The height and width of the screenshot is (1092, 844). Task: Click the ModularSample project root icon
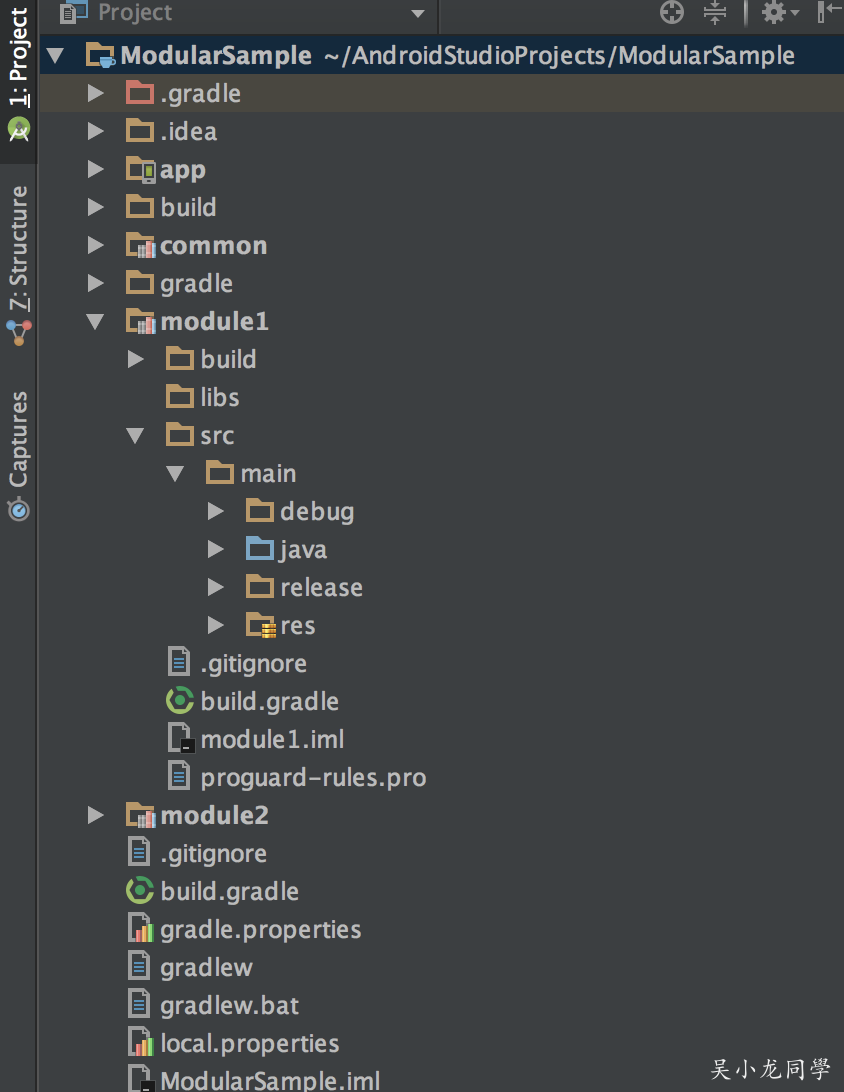pos(100,55)
